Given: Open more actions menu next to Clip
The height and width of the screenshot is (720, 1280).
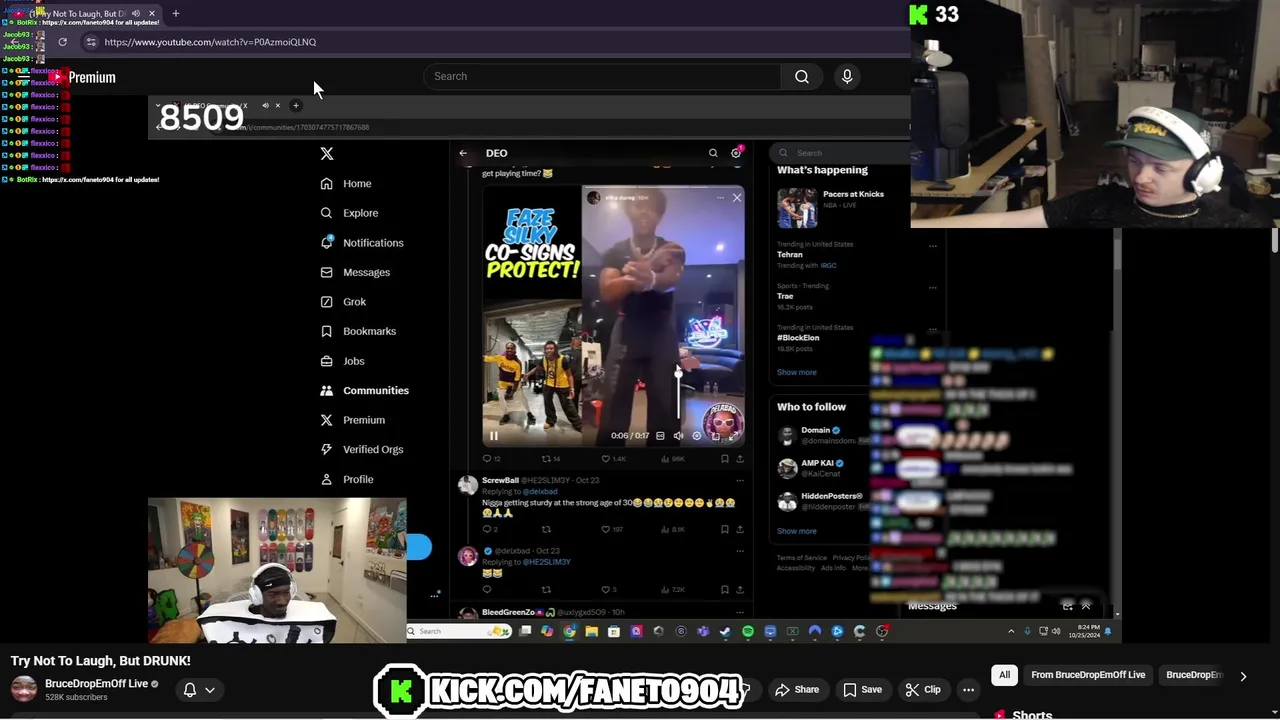Looking at the screenshot, I should (x=968, y=690).
